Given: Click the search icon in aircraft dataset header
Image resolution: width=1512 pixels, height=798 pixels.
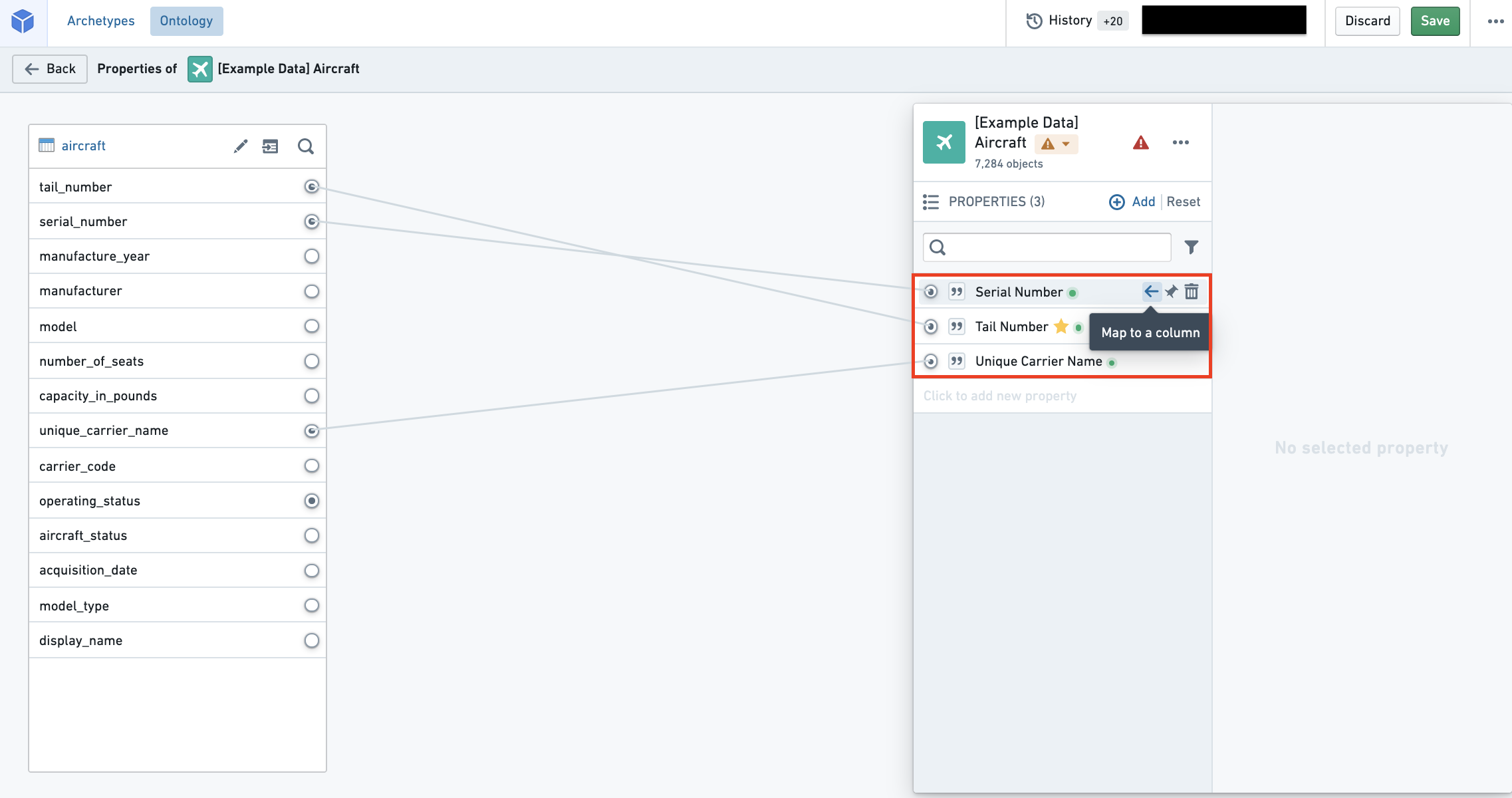Looking at the screenshot, I should tap(306, 146).
